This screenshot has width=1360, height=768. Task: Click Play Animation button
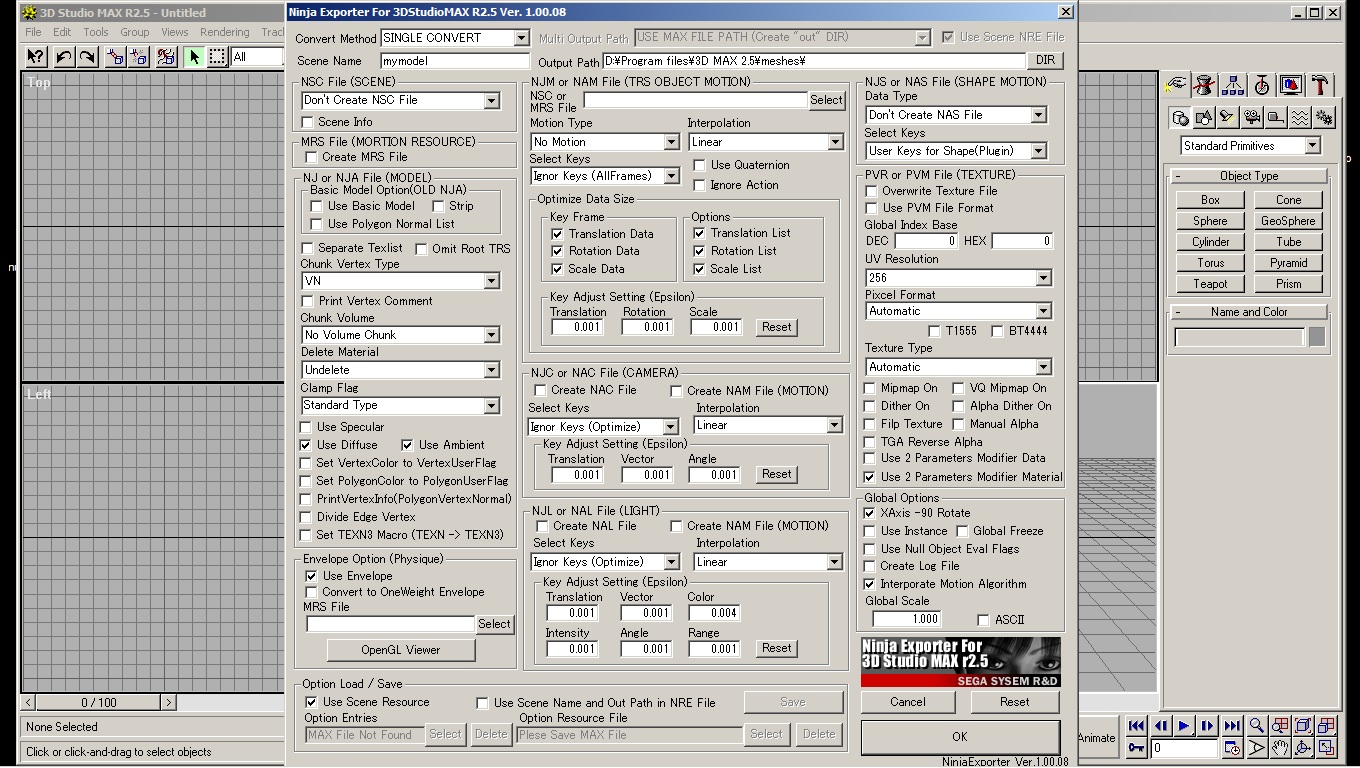click(1184, 726)
